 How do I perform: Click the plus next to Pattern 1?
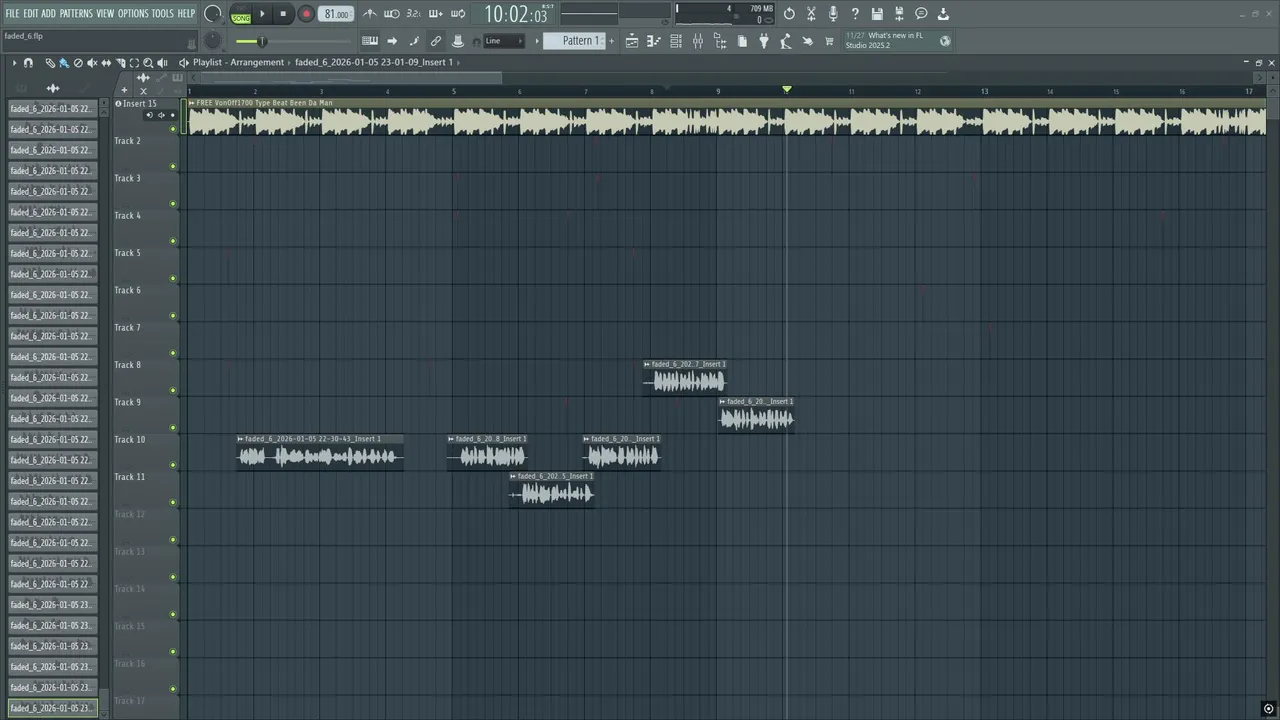click(x=611, y=41)
